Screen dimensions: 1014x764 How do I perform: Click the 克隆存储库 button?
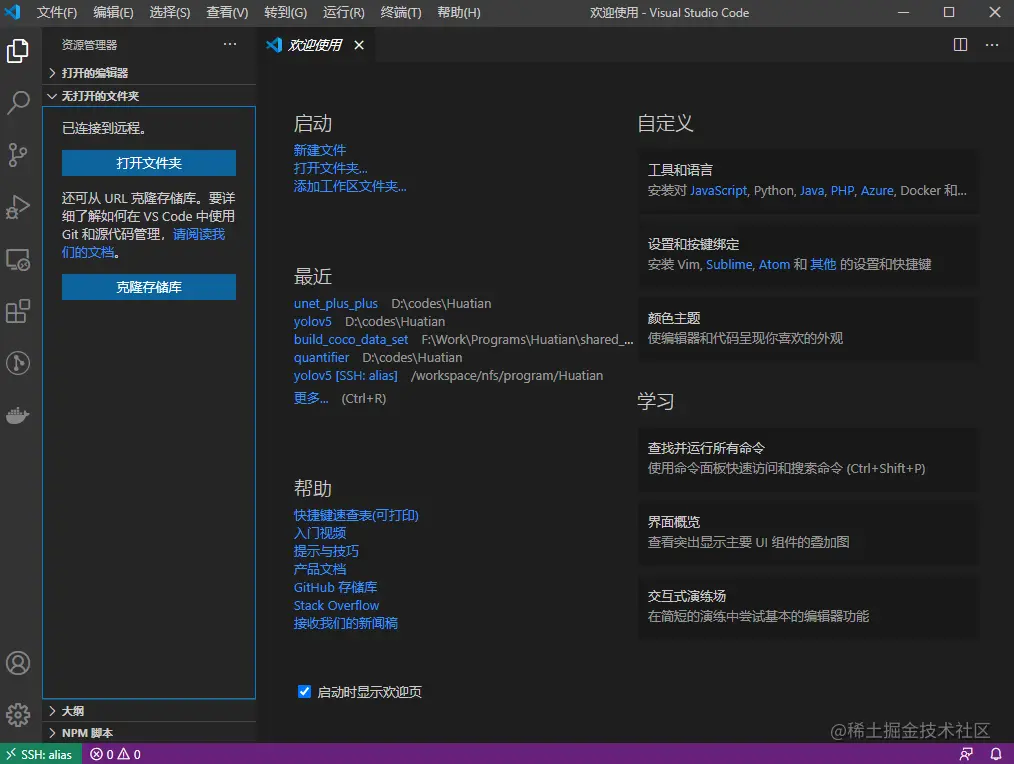149,287
